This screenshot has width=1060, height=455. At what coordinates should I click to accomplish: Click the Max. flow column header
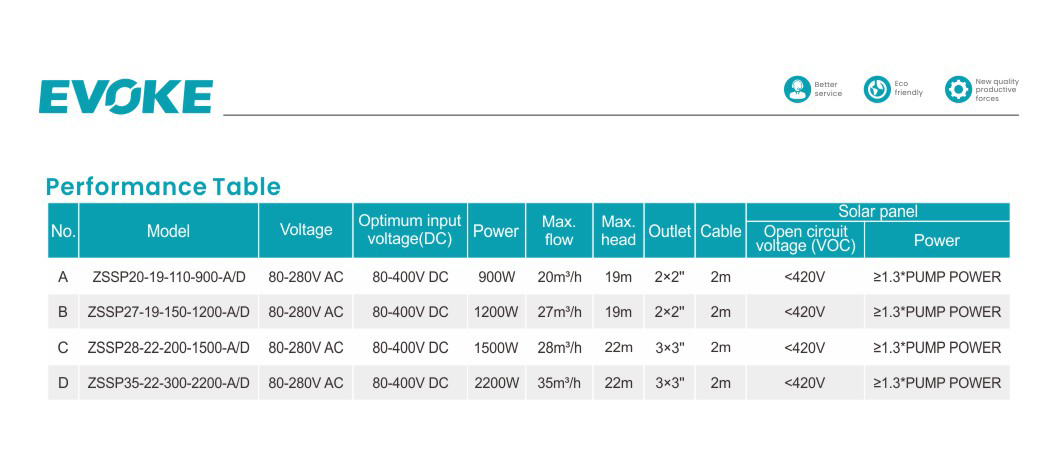tap(558, 230)
